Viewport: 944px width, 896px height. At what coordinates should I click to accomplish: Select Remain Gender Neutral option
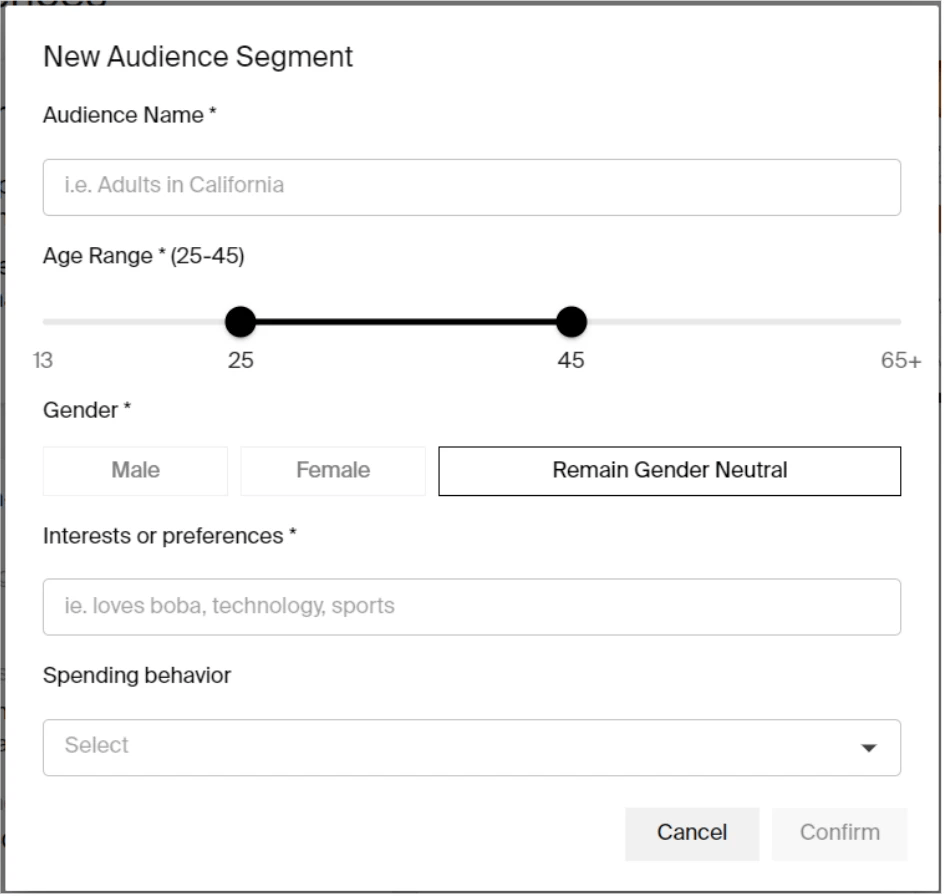click(x=668, y=470)
